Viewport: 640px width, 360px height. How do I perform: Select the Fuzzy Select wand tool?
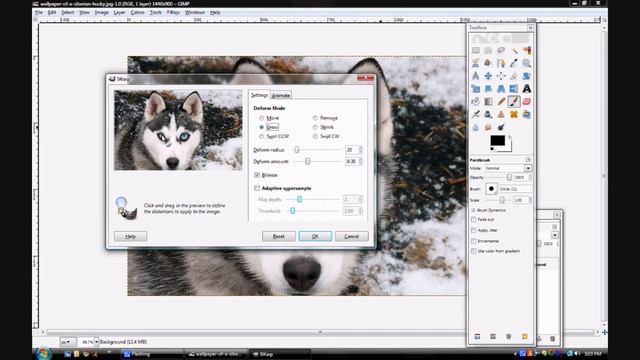click(x=514, y=51)
